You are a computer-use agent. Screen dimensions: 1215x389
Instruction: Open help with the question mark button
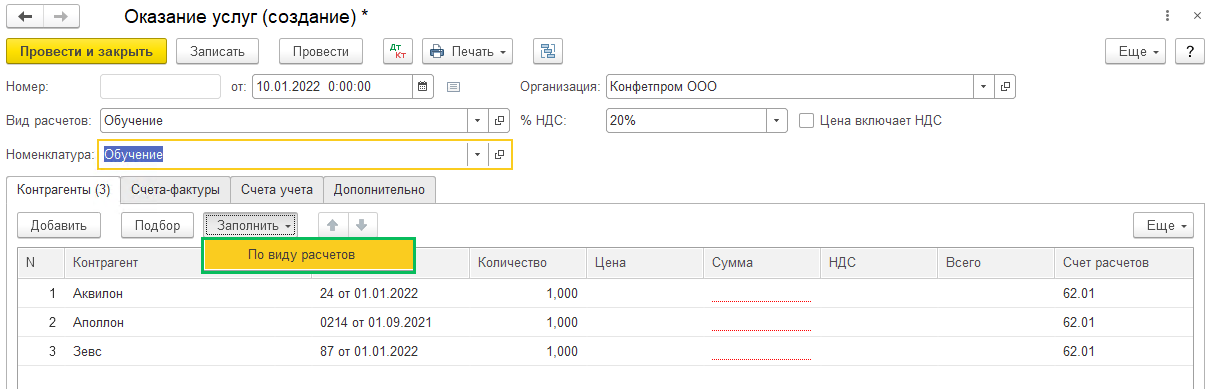(x=1189, y=51)
